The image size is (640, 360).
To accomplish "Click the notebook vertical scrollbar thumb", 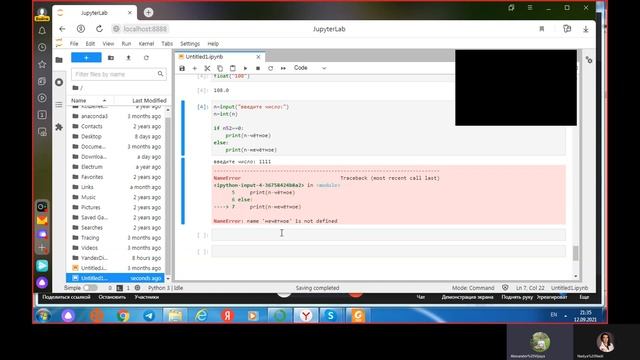I will [x=576, y=253].
